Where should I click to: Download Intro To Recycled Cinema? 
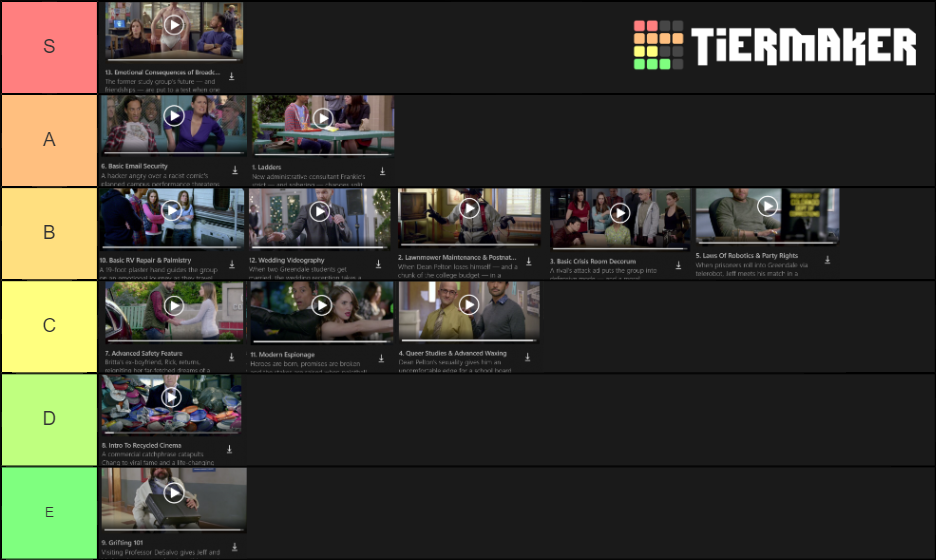[x=229, y=449]
